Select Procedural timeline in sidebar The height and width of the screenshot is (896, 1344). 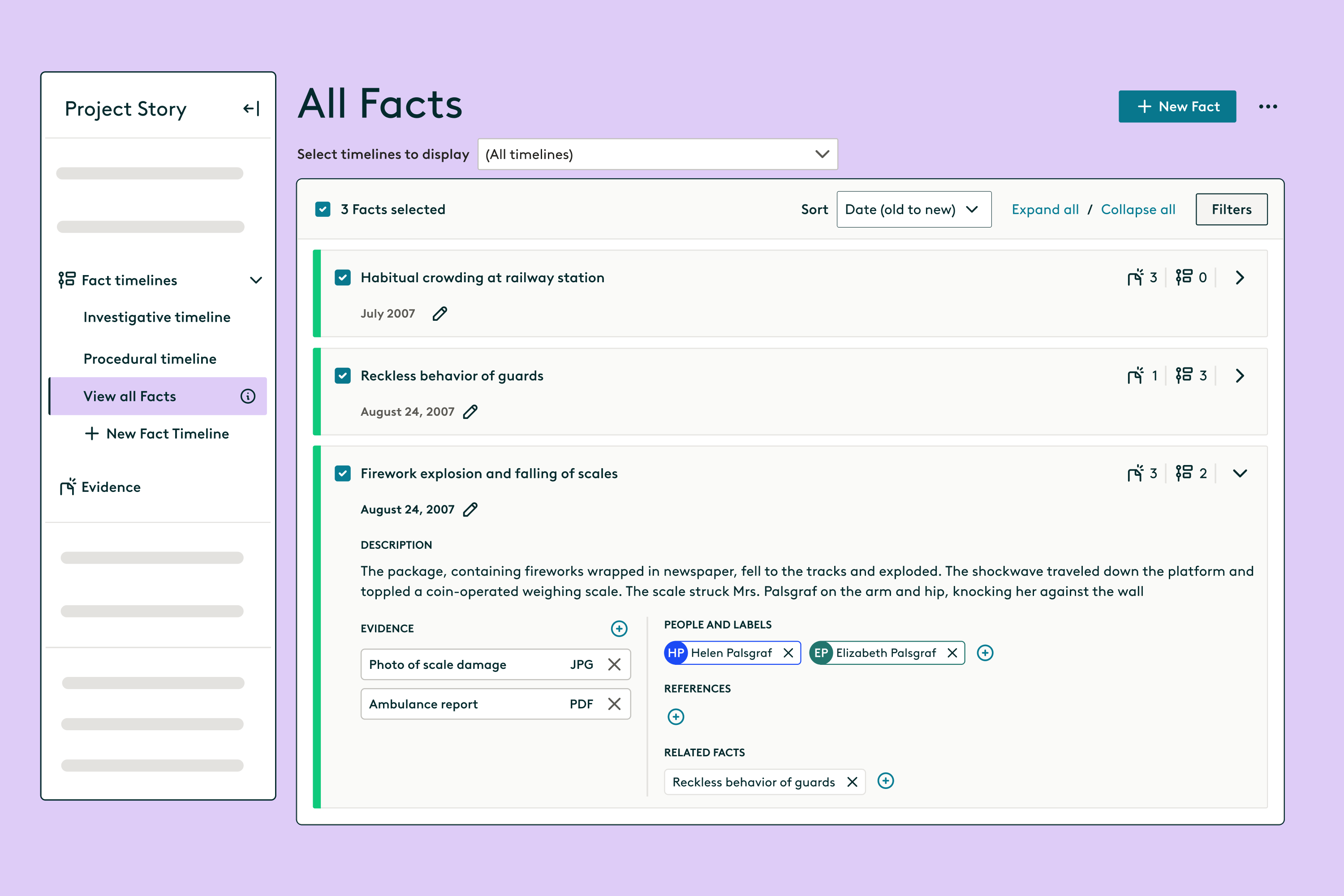(x=150, y=358)
